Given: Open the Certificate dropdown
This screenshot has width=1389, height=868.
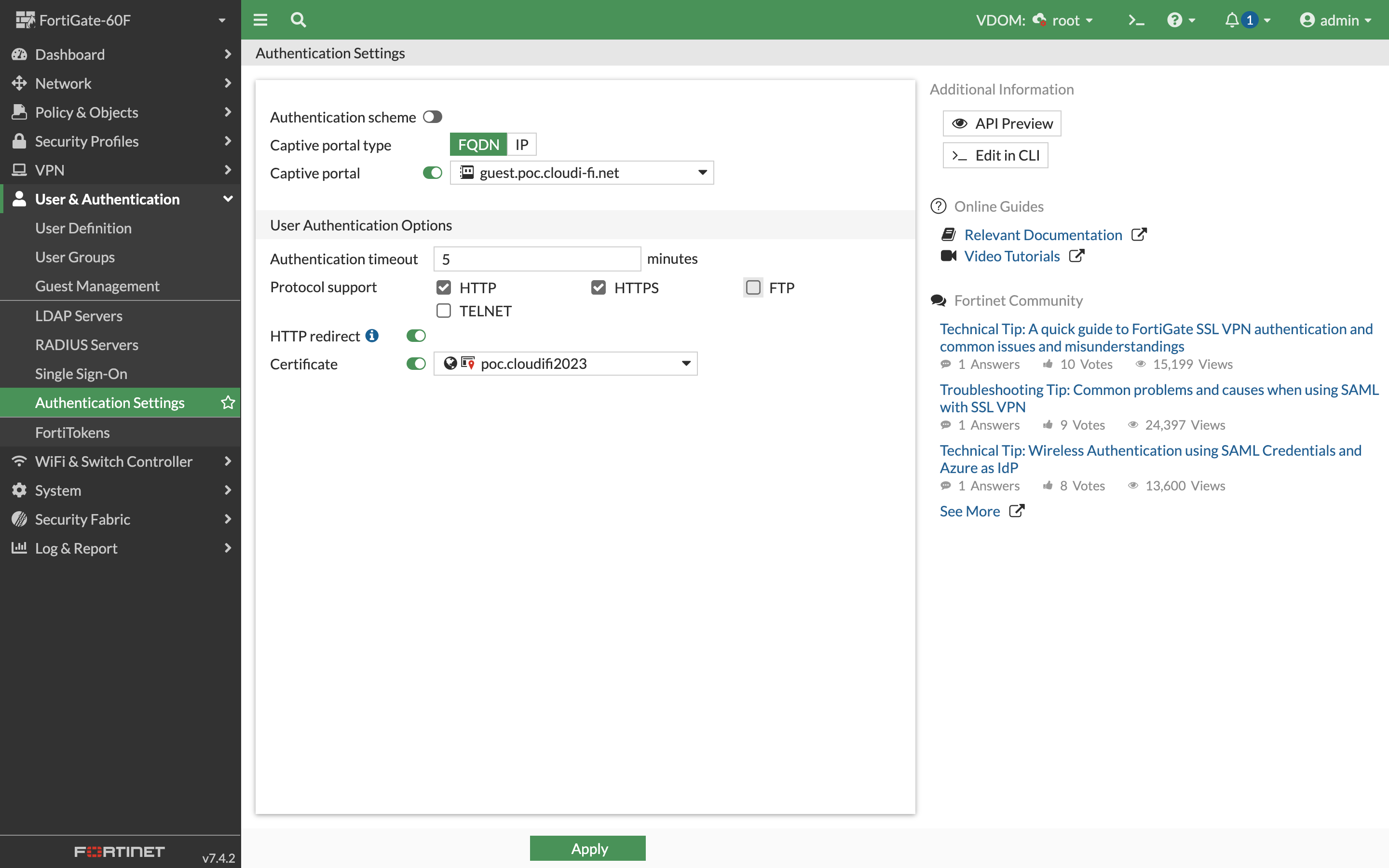Looking at the screenshot, I should [x=686, y=364].
